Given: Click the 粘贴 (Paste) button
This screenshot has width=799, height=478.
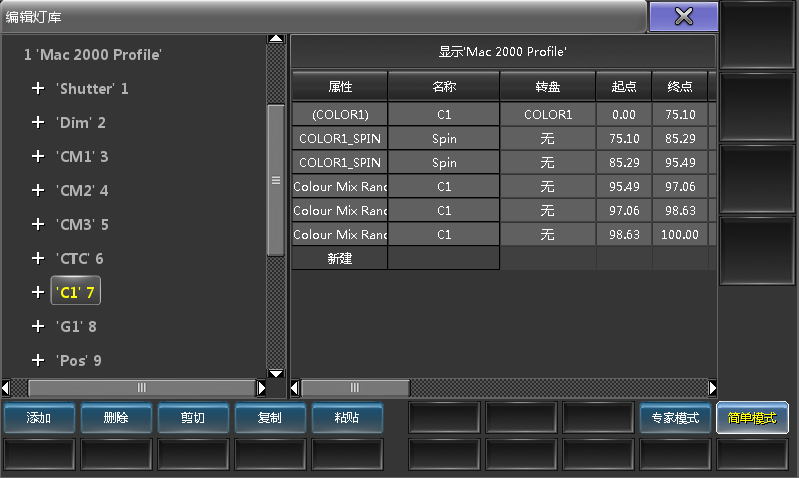Looking at the screenshot, I should pyautogui.click(x=347, y=418).
